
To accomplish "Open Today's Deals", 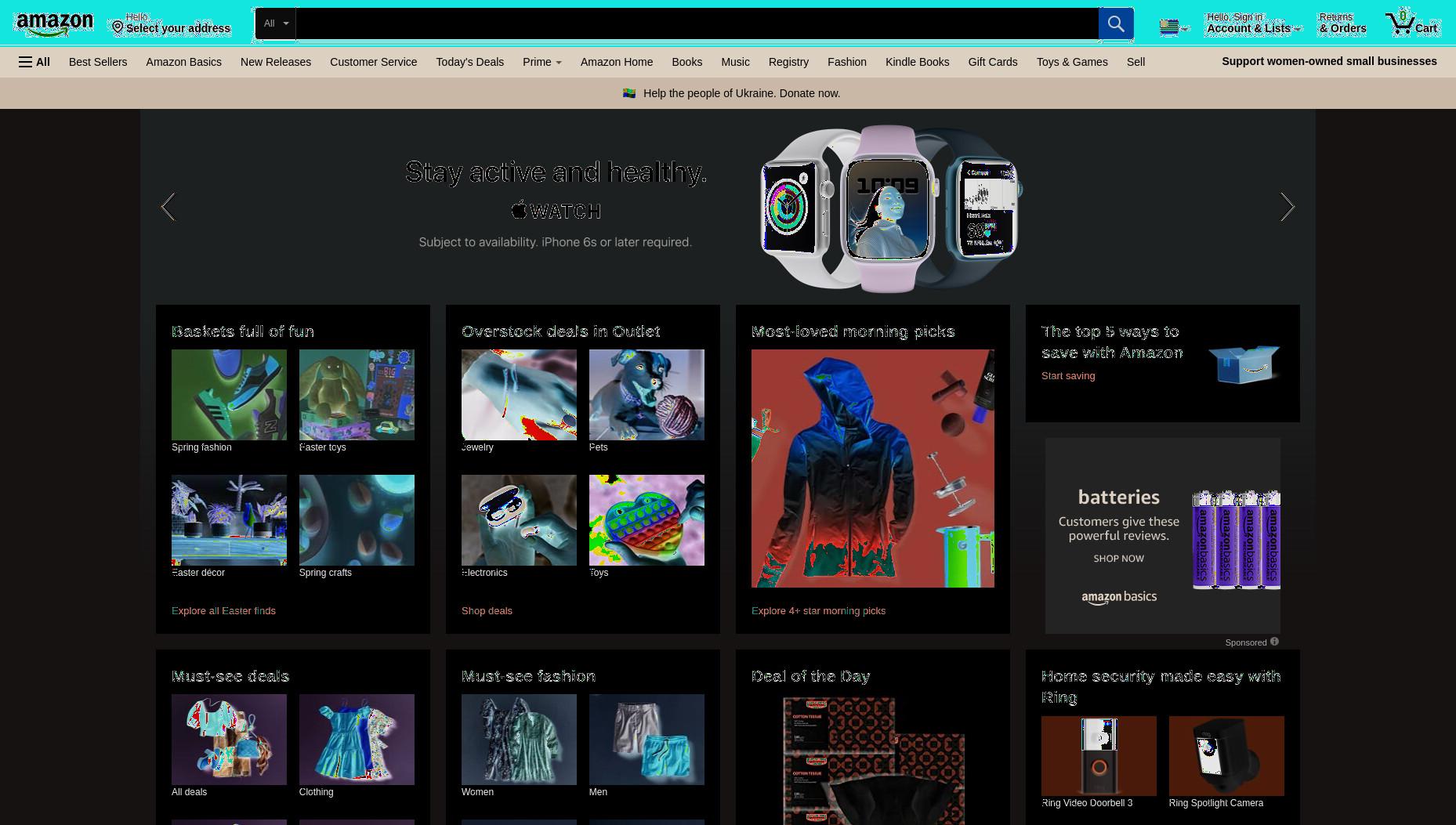I will 470,62.
